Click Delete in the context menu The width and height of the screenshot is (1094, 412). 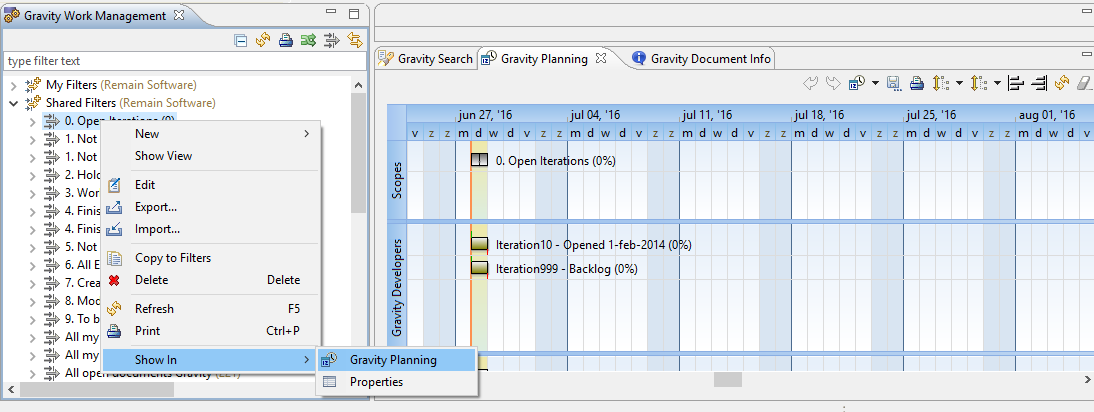151,280
